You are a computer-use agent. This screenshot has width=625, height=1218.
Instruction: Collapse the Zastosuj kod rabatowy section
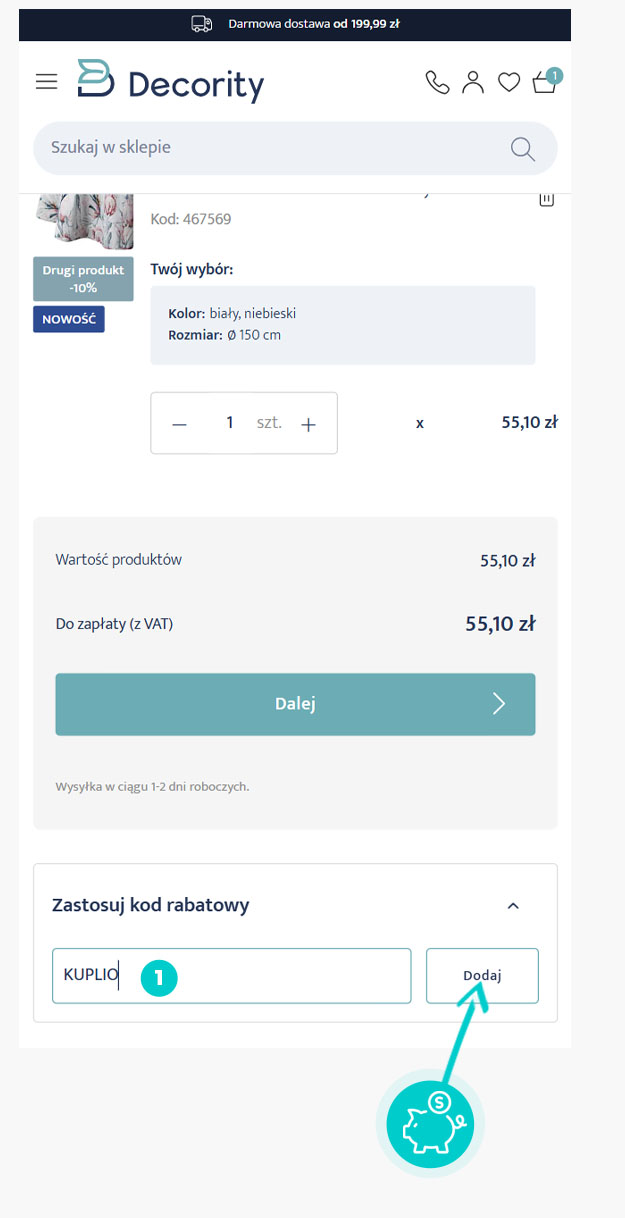(x=513, y=906)
